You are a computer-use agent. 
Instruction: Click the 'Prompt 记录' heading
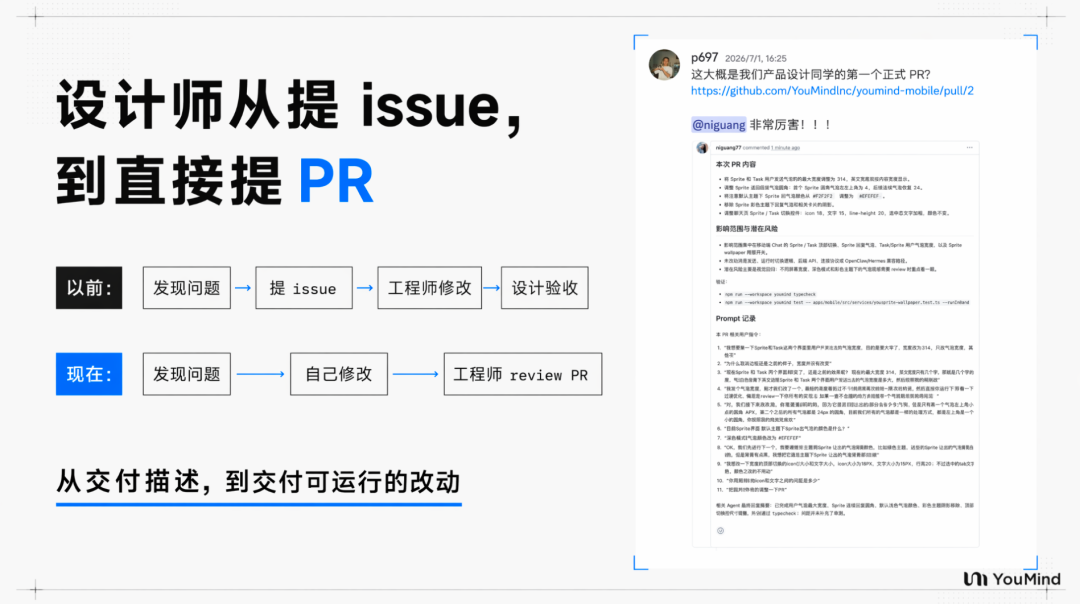coord(736,318)
